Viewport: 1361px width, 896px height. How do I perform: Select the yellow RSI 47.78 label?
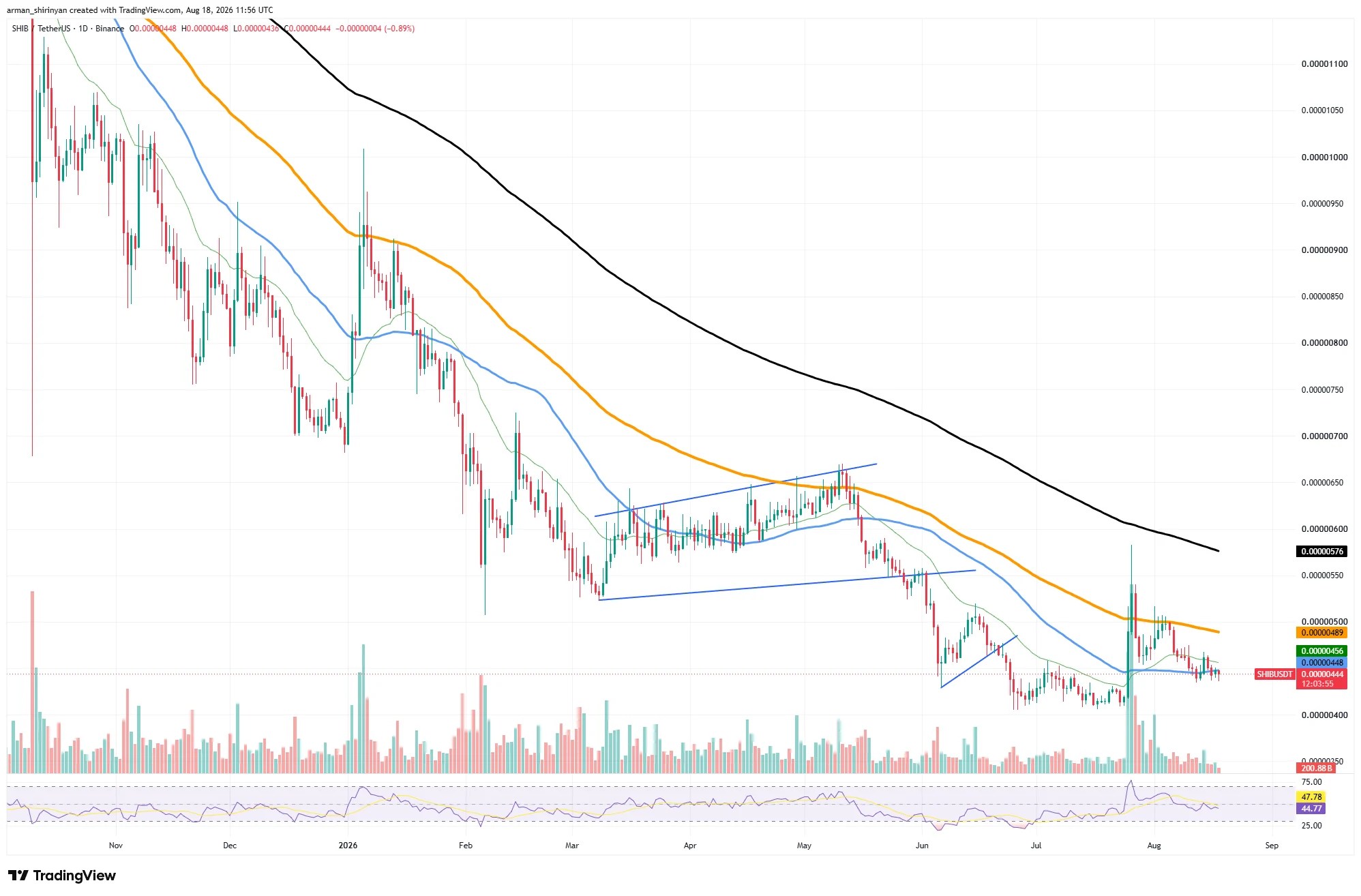tap(1311, 797)
